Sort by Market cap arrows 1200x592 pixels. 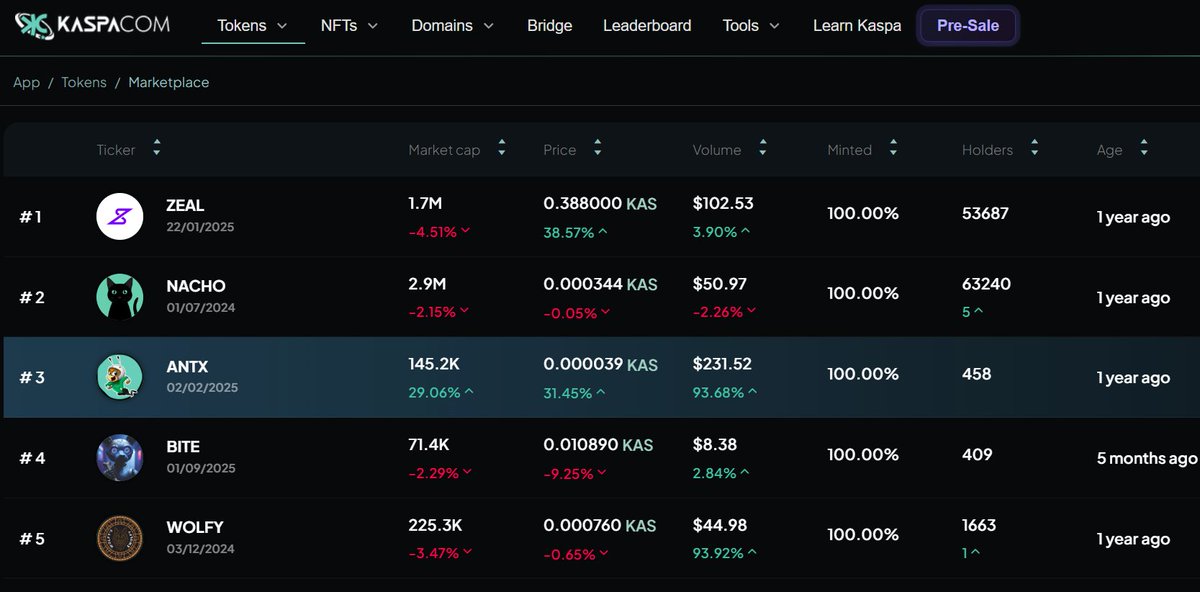(501, 149)
